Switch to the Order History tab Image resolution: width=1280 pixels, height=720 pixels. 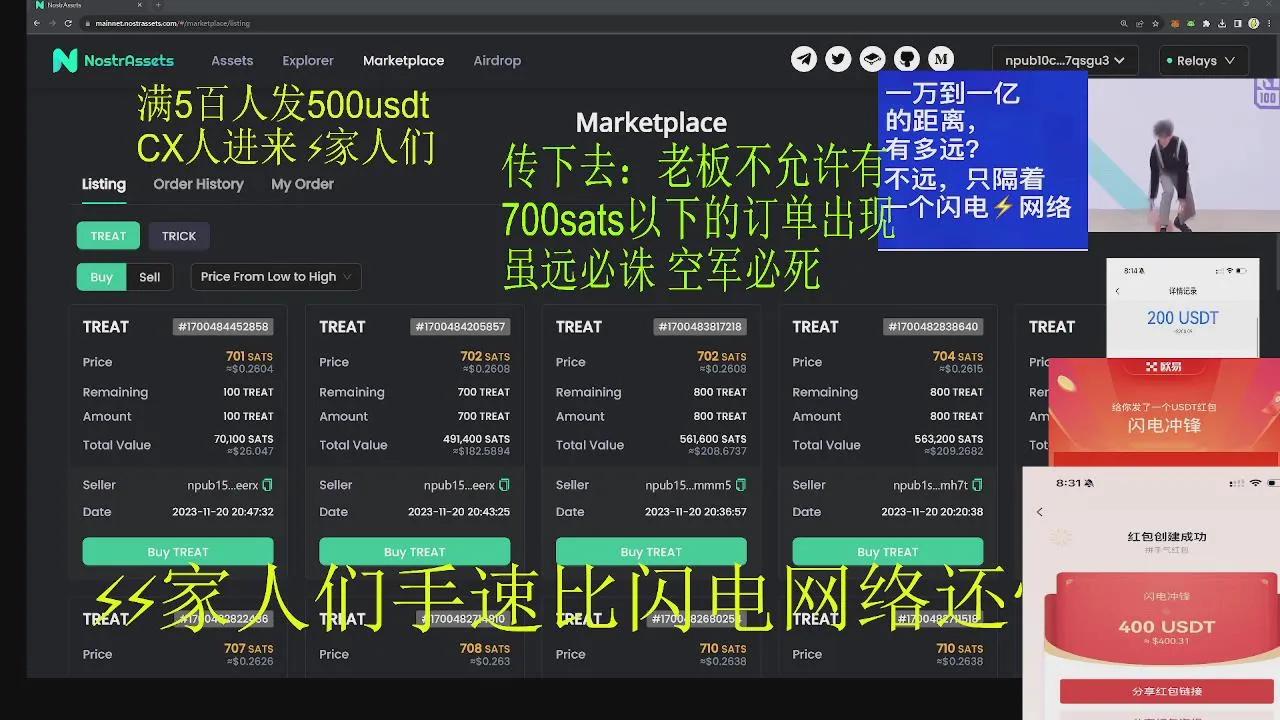point(198,184)
